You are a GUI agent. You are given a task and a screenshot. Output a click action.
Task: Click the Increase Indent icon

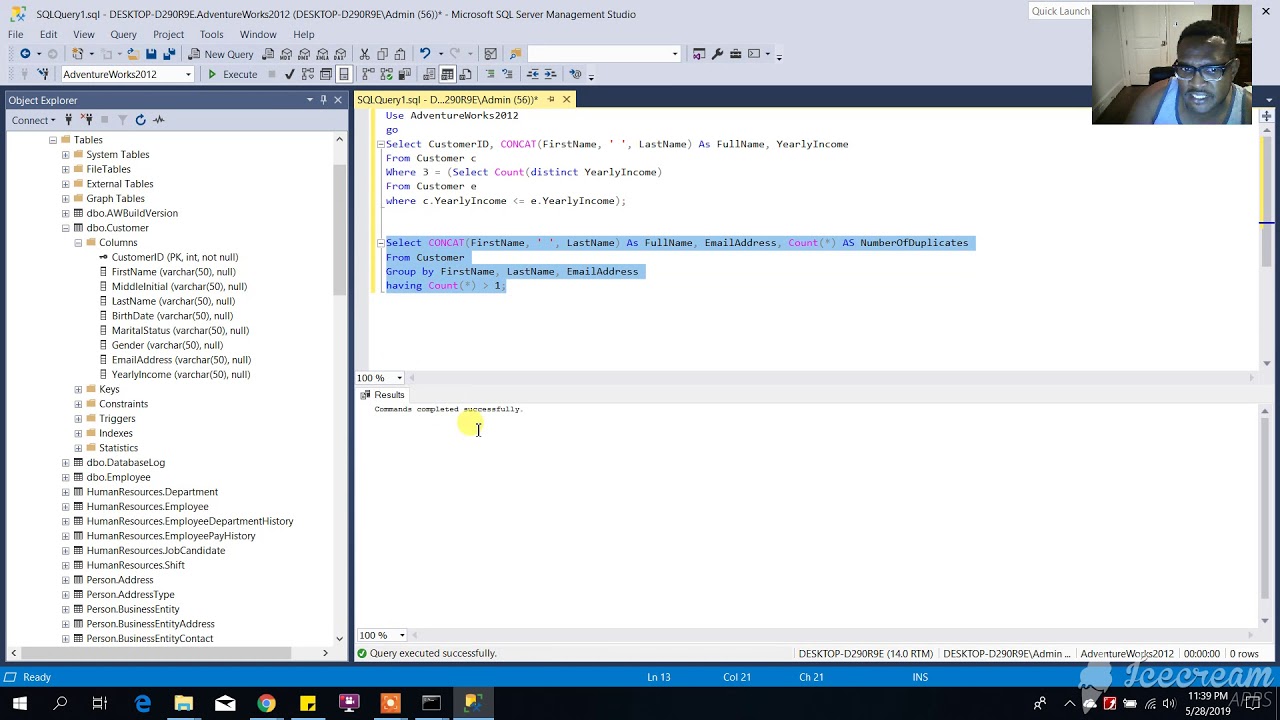(551, 74)
